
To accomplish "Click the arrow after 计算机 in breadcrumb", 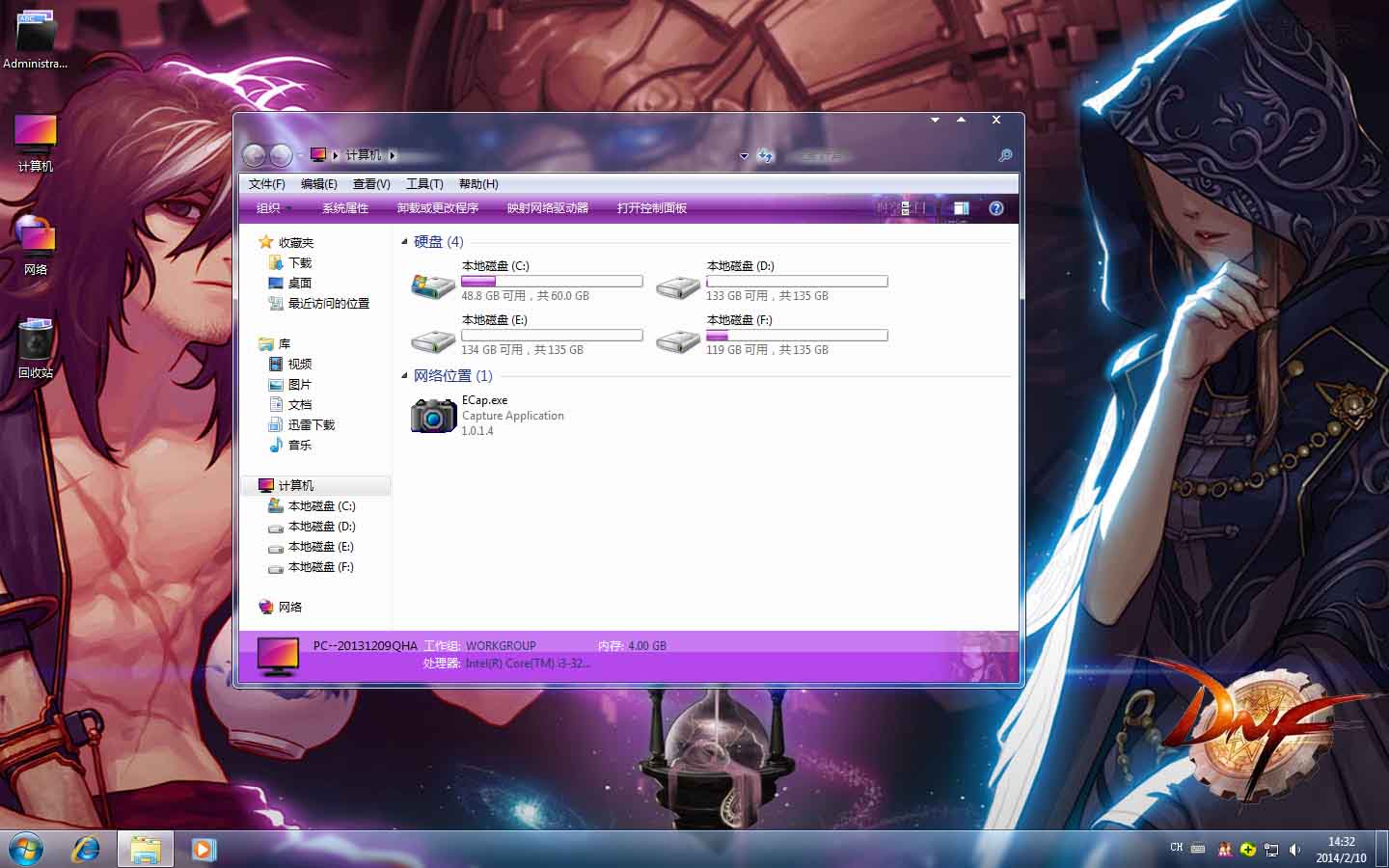I will [x=393, y=155].
